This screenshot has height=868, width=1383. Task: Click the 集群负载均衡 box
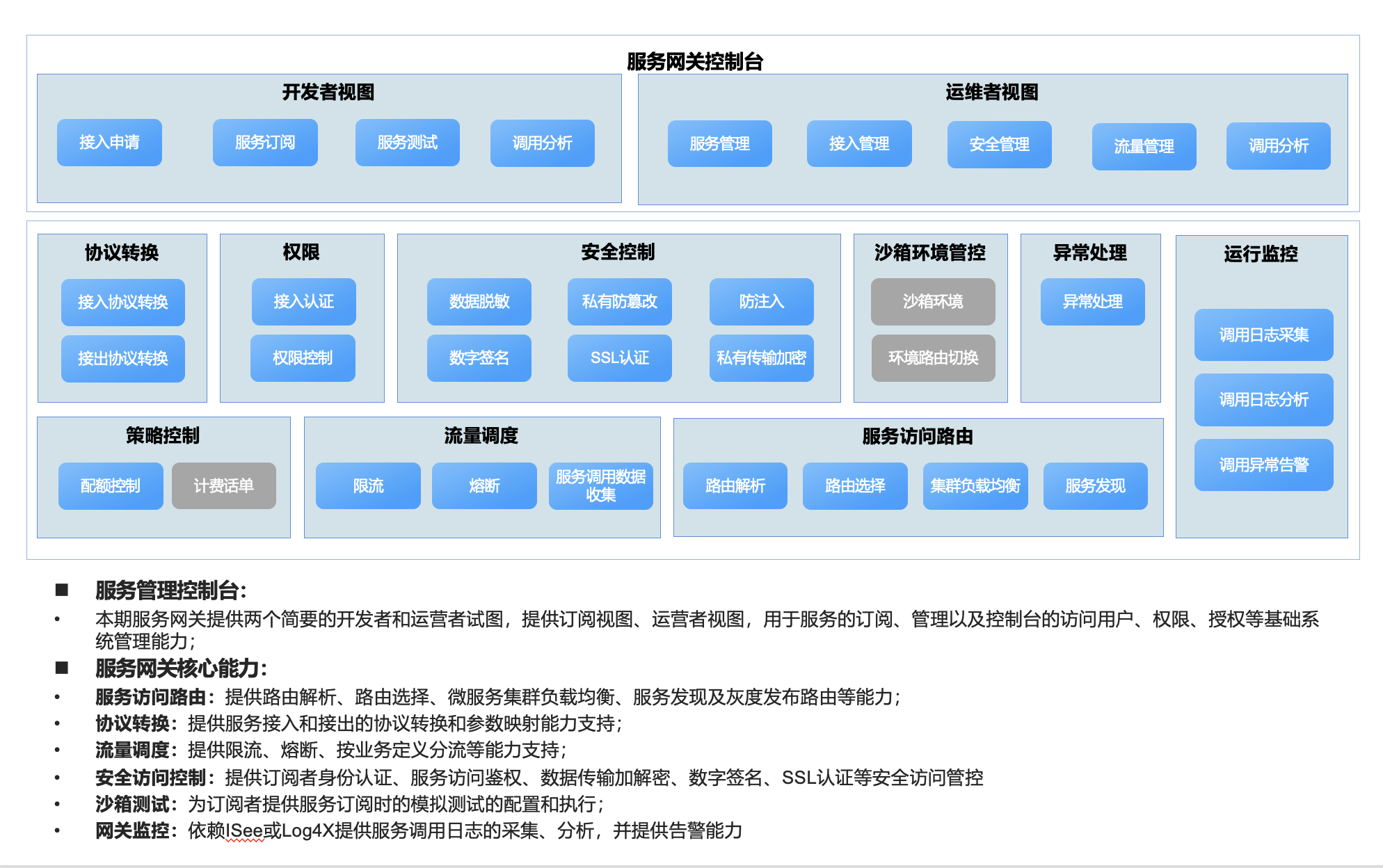[975, 486]
